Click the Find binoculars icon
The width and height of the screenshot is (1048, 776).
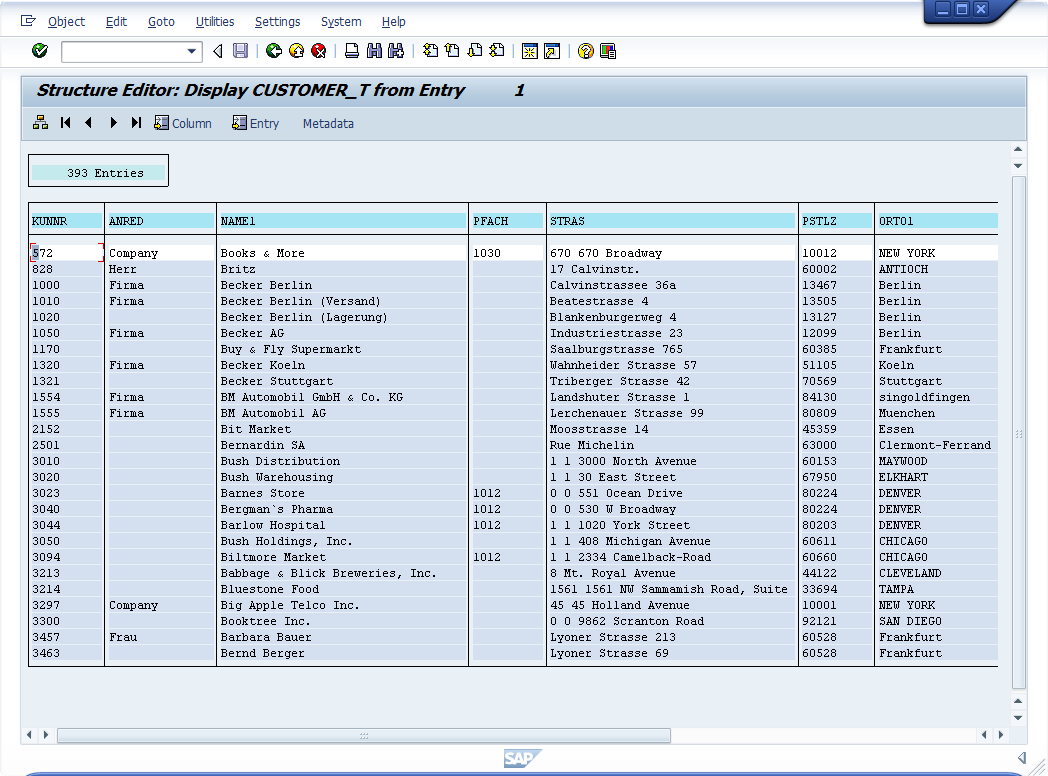tap(375, 51)
